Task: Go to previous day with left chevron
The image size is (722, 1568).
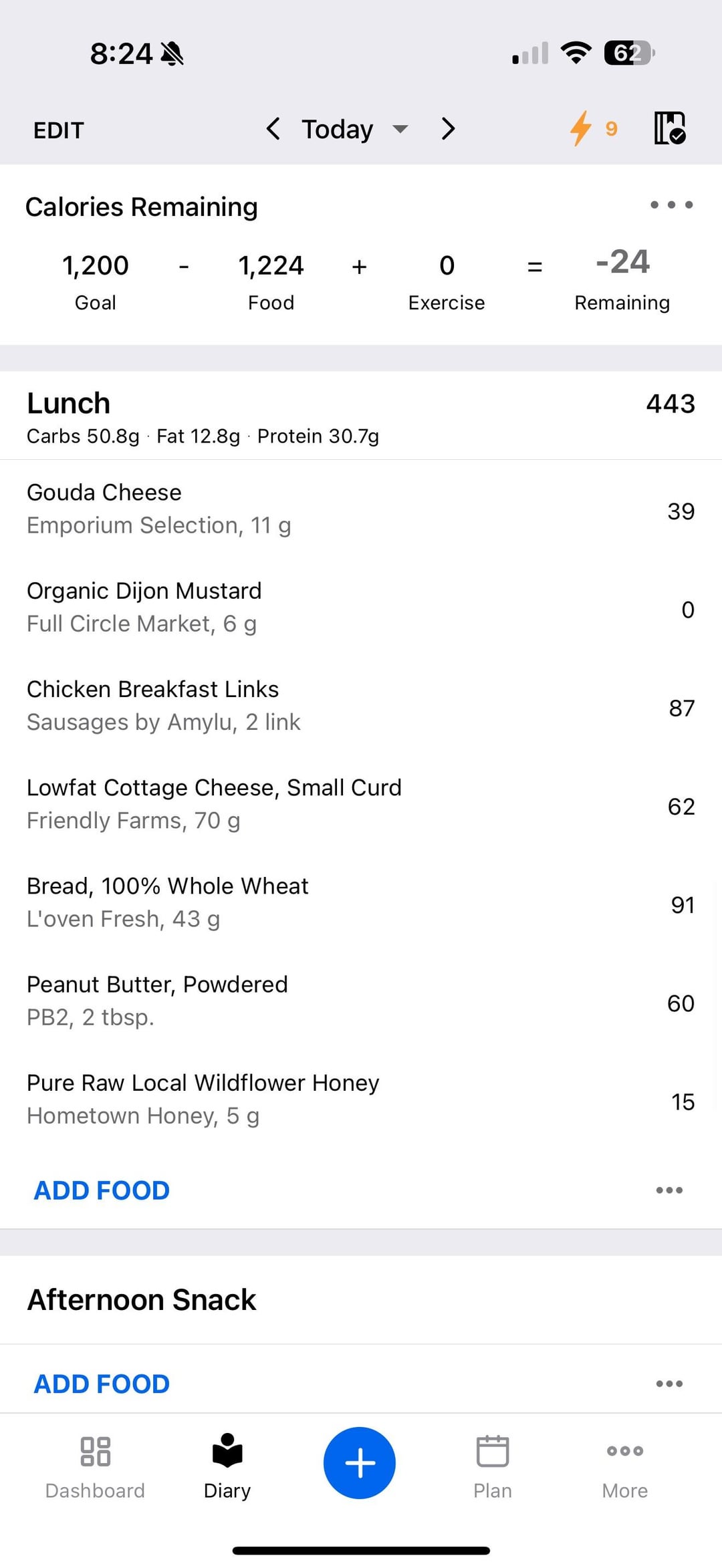Action: (x=273, y=128)
